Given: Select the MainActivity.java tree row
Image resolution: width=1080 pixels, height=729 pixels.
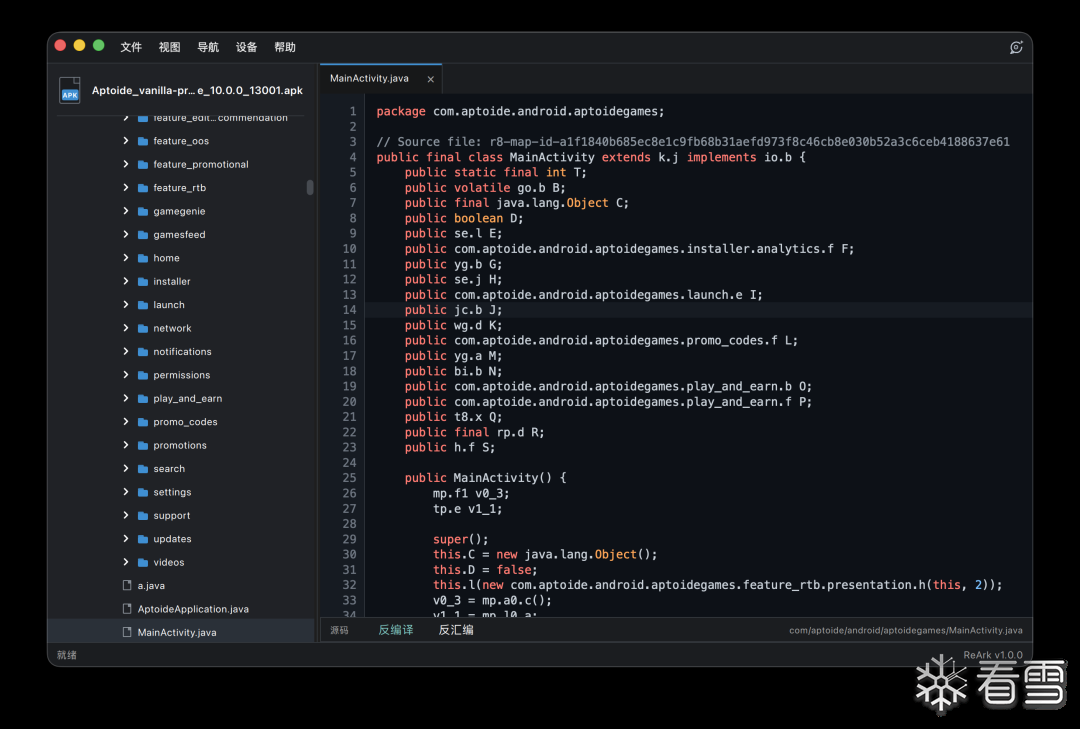Looking at the screenshot, I should click(180, 633).
